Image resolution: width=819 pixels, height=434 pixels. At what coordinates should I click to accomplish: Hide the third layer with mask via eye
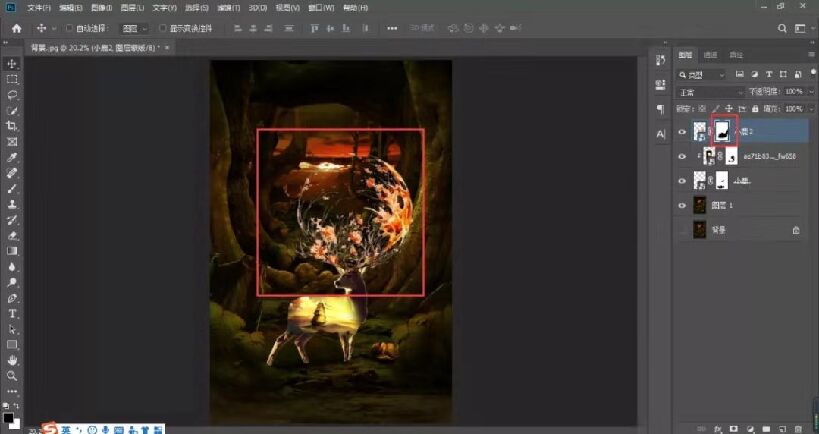pyautogui.click(x=682, y=181)
